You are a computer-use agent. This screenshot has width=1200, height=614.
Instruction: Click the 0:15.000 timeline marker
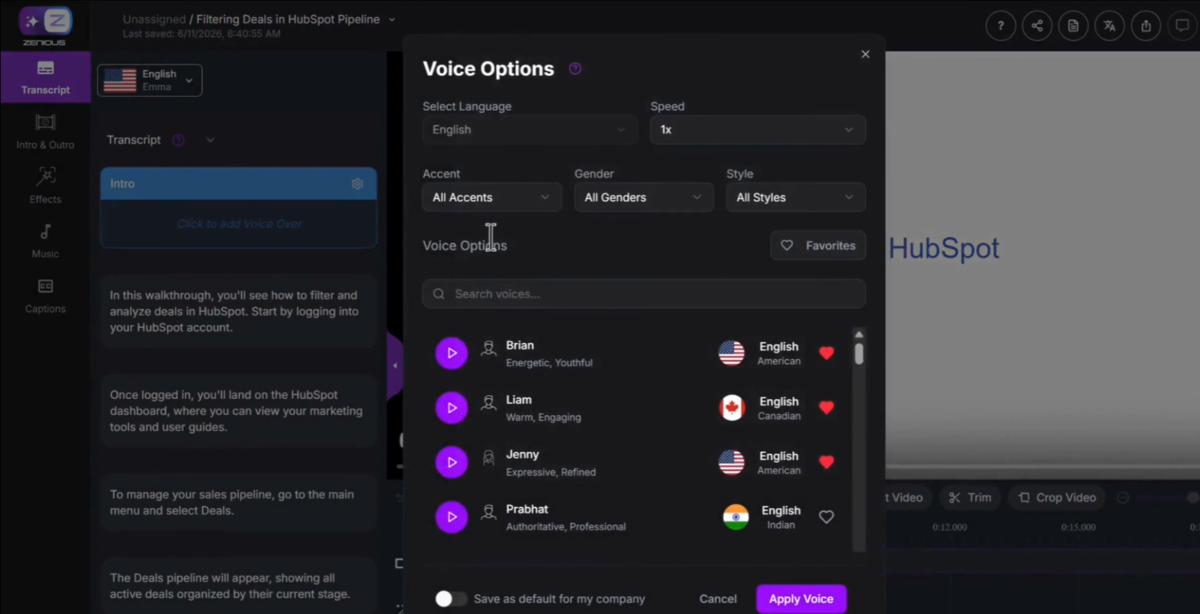[1078, 527]
